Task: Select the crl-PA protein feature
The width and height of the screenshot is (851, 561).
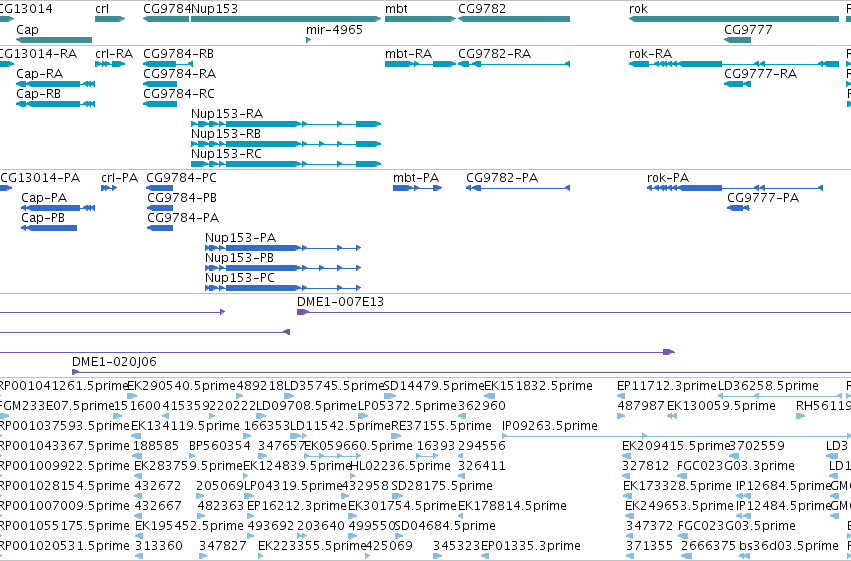Action: tap(109, 188)
